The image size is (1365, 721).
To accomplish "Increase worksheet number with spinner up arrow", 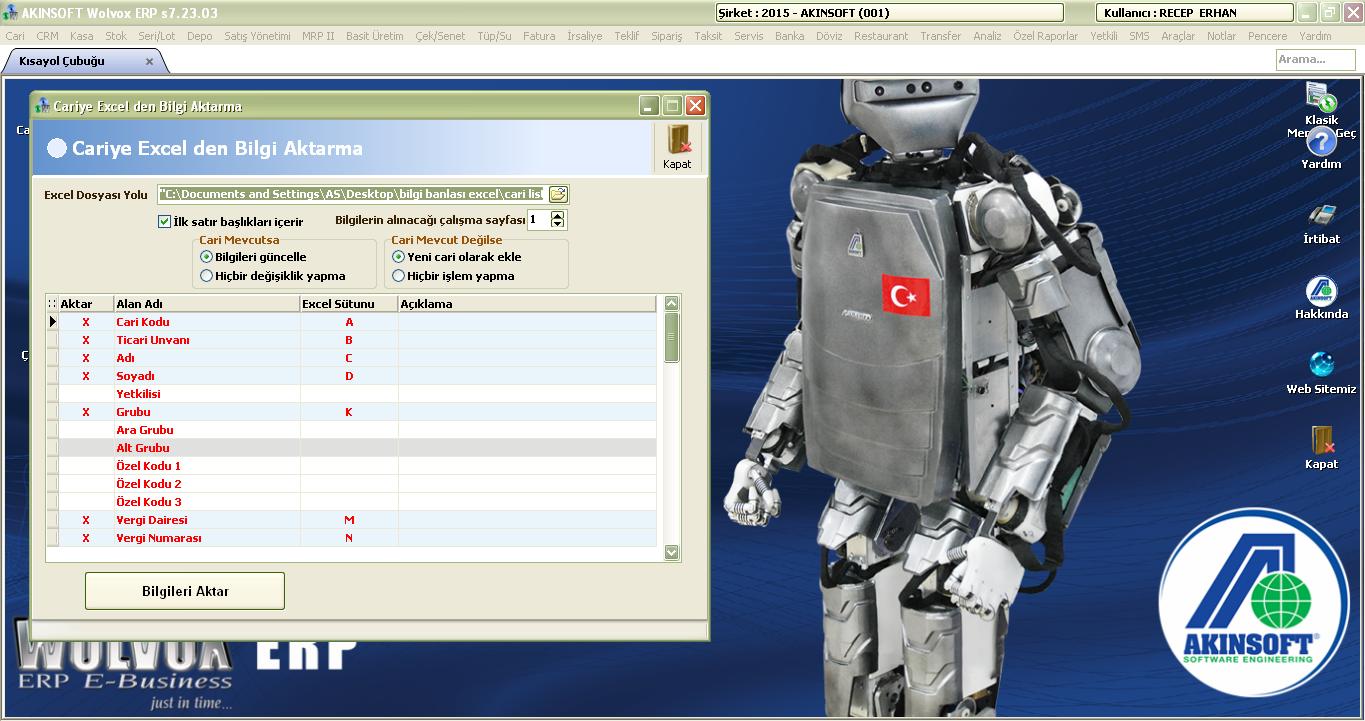I will (x=558, y=215).
